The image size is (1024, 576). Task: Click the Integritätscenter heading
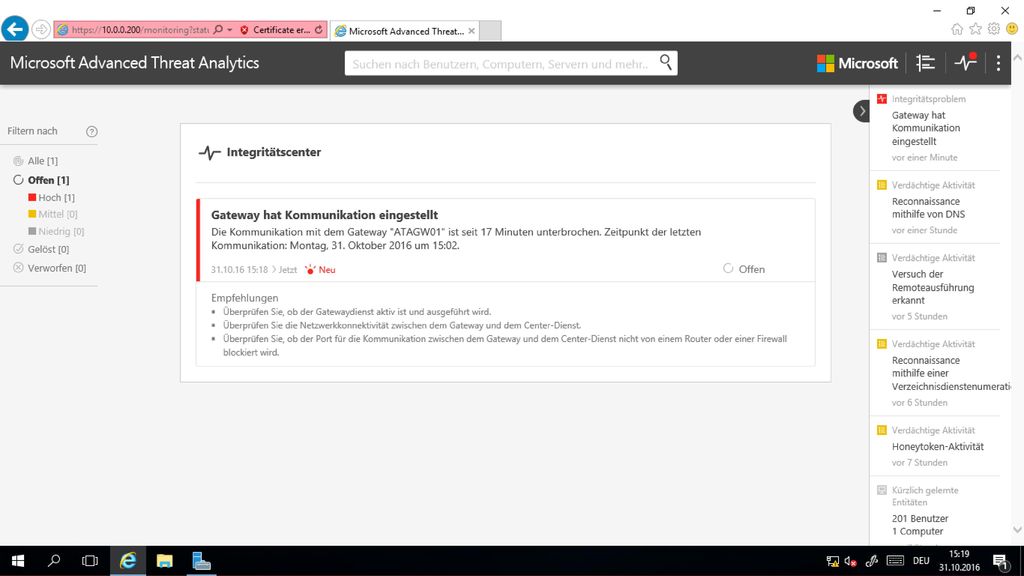[x=274, y=152]
